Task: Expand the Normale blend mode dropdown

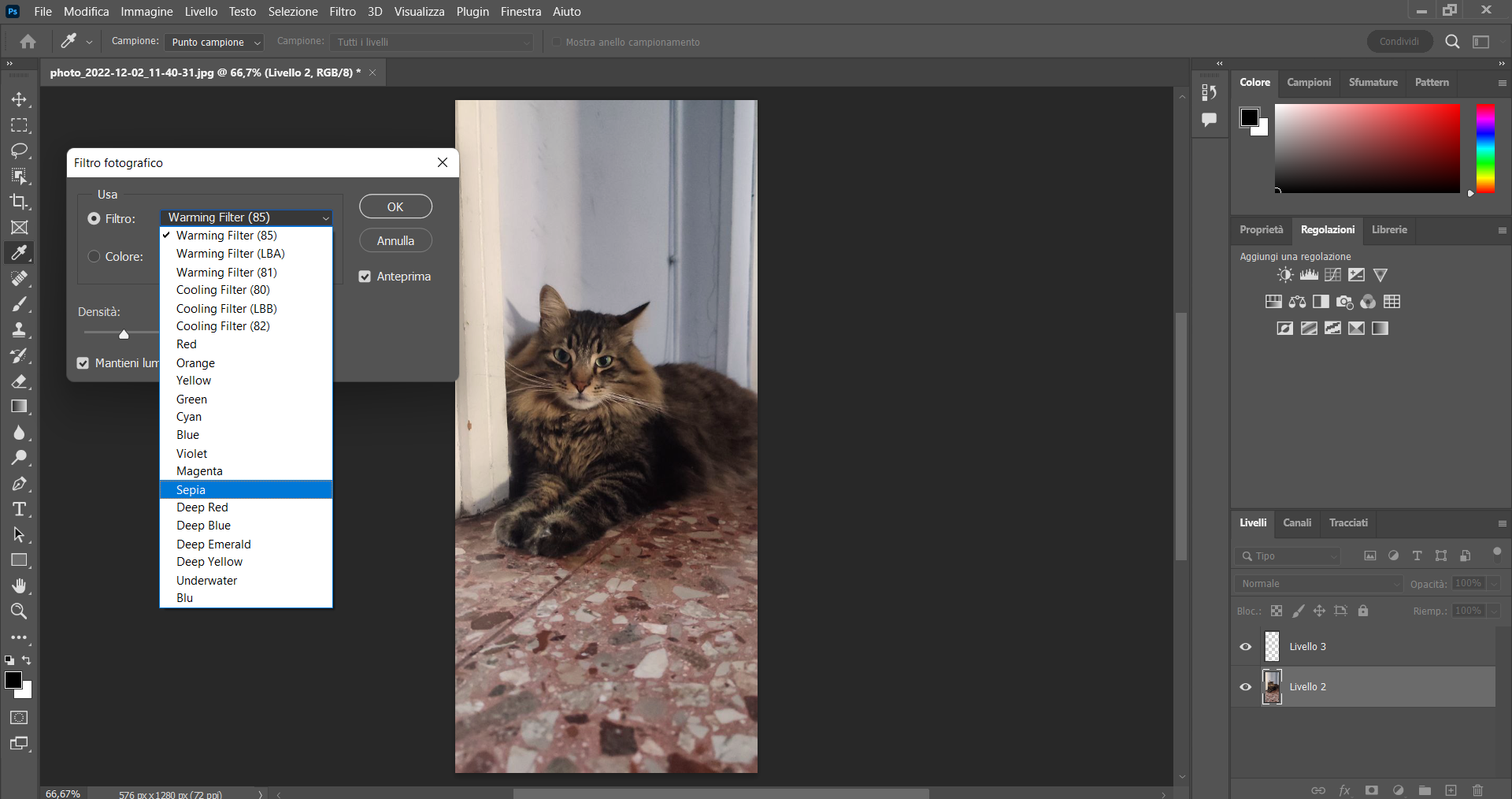Action: [1318, 584]
